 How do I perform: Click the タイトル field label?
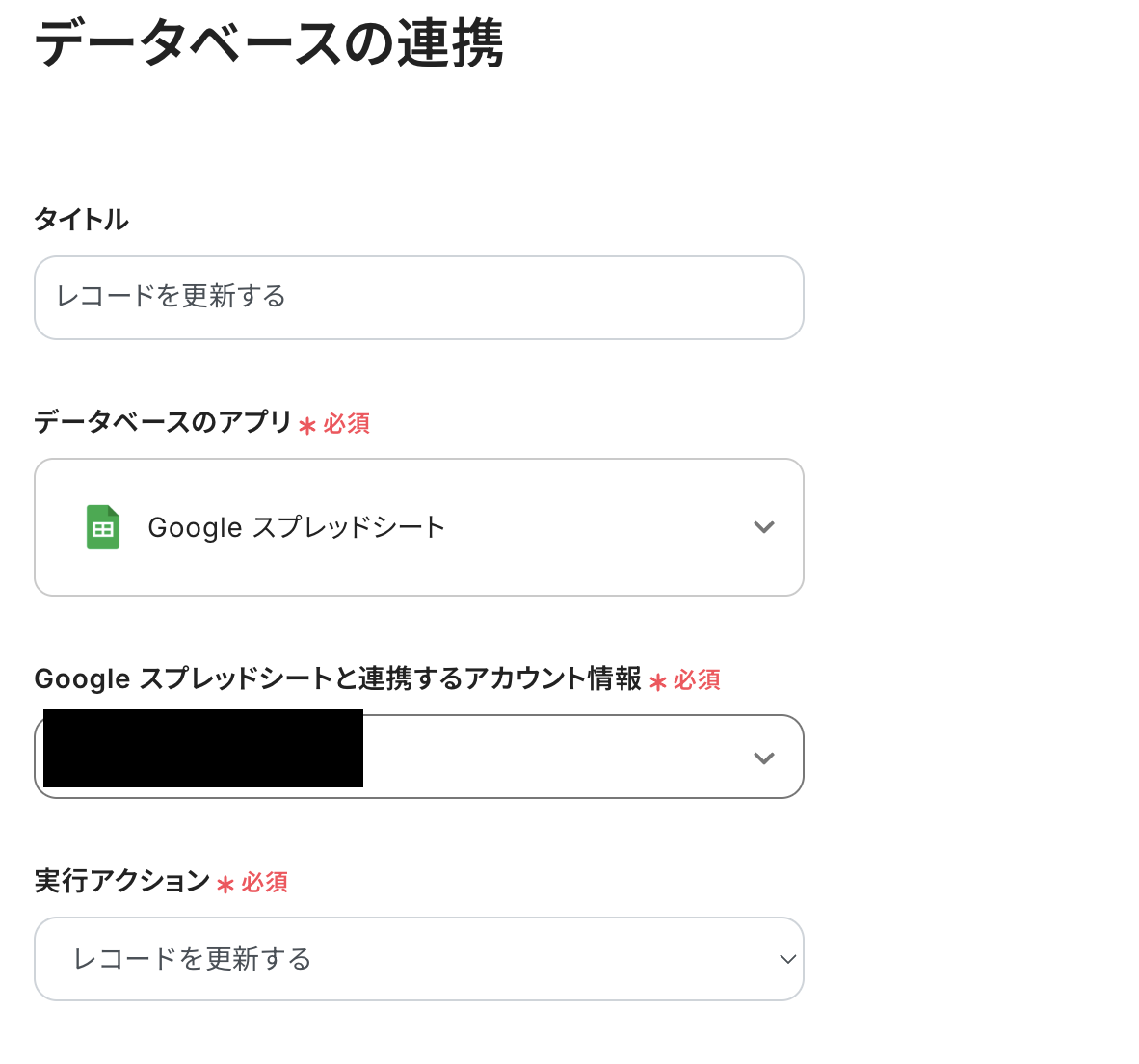pyautogui.click(x=82, y=220)
